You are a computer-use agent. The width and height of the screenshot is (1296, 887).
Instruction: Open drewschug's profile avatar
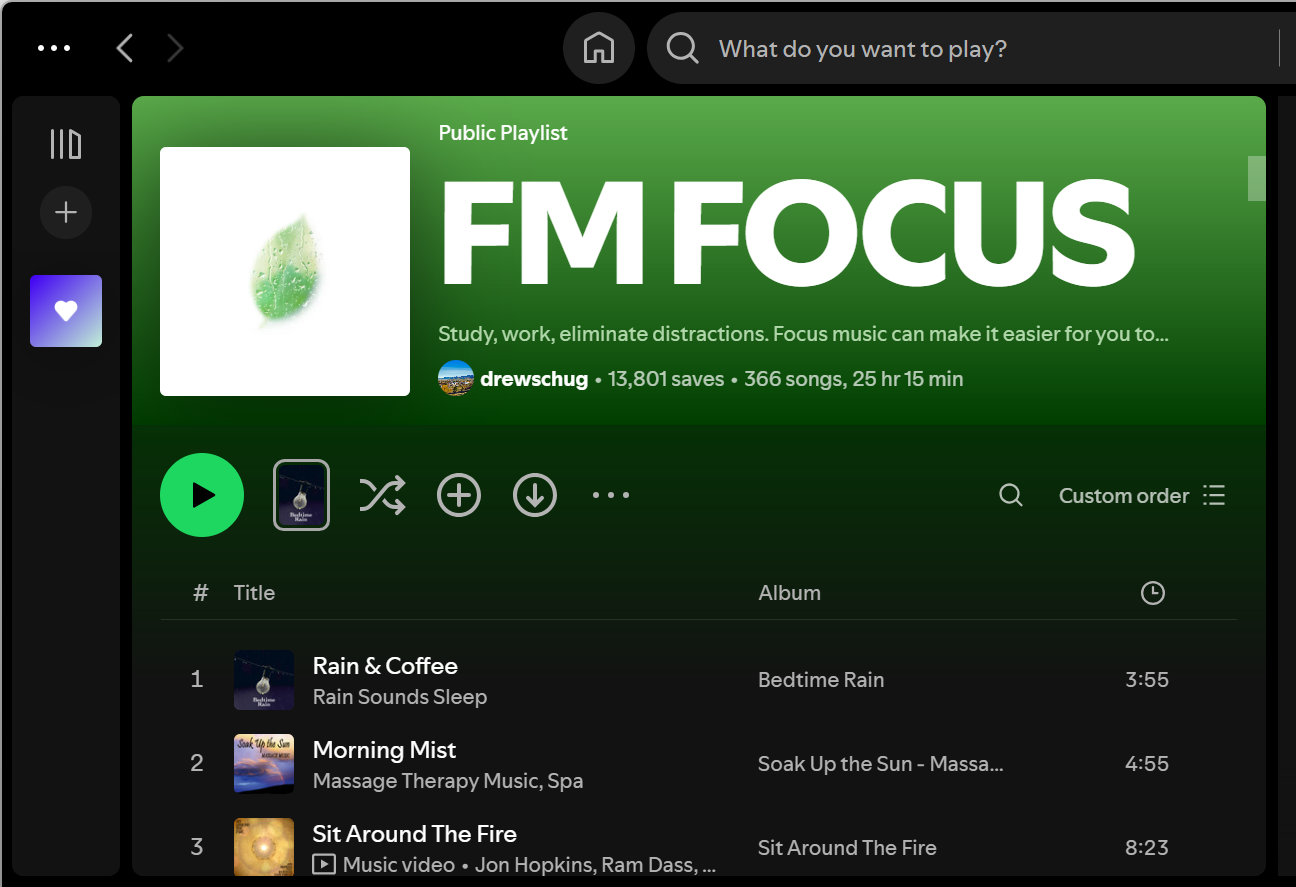pyautogui.click(x=456, y=379)
